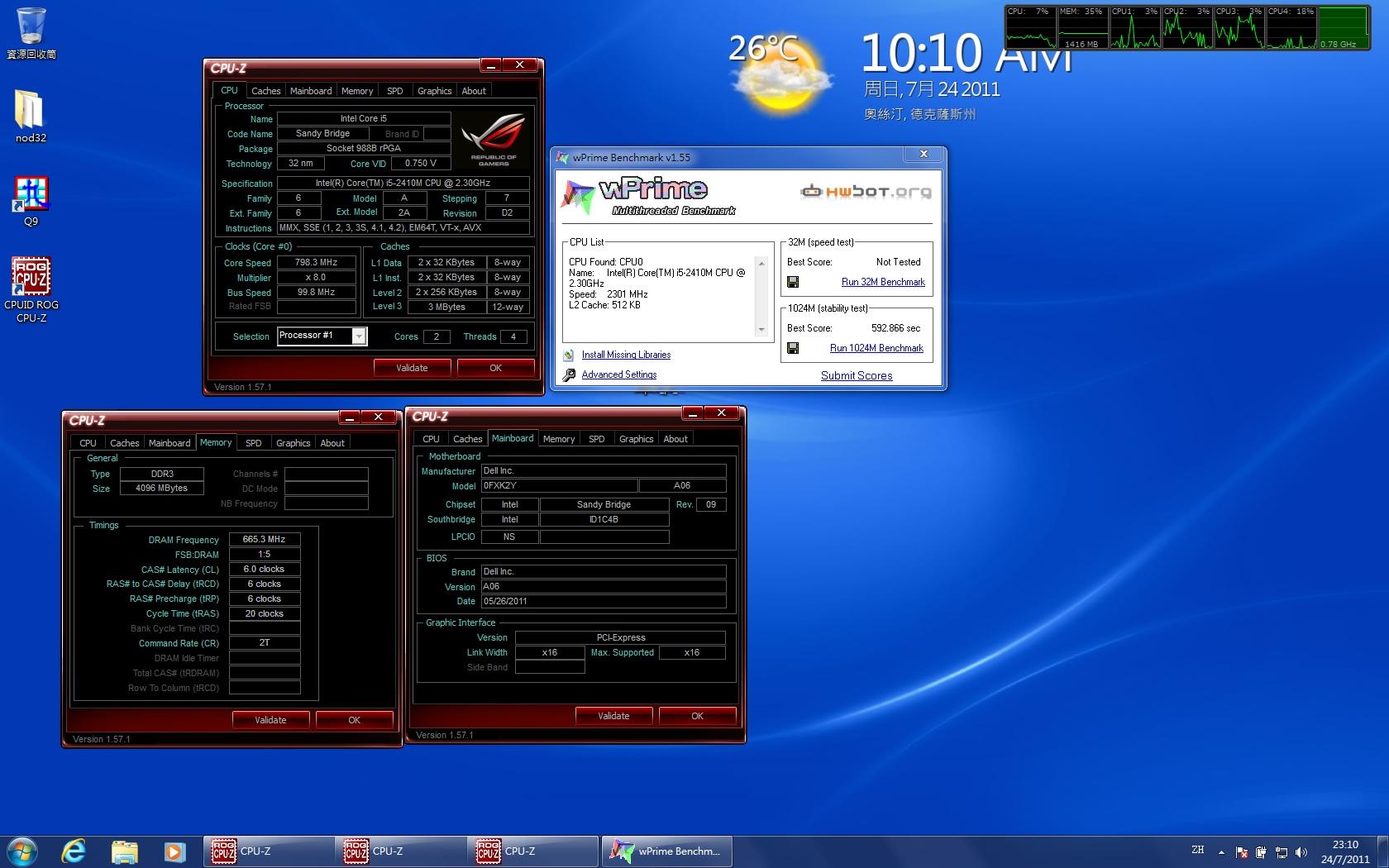Click the 10:10 AM clock gadget
The height and width of the screenshot is (868, 1389).
[x=967, y=53]
